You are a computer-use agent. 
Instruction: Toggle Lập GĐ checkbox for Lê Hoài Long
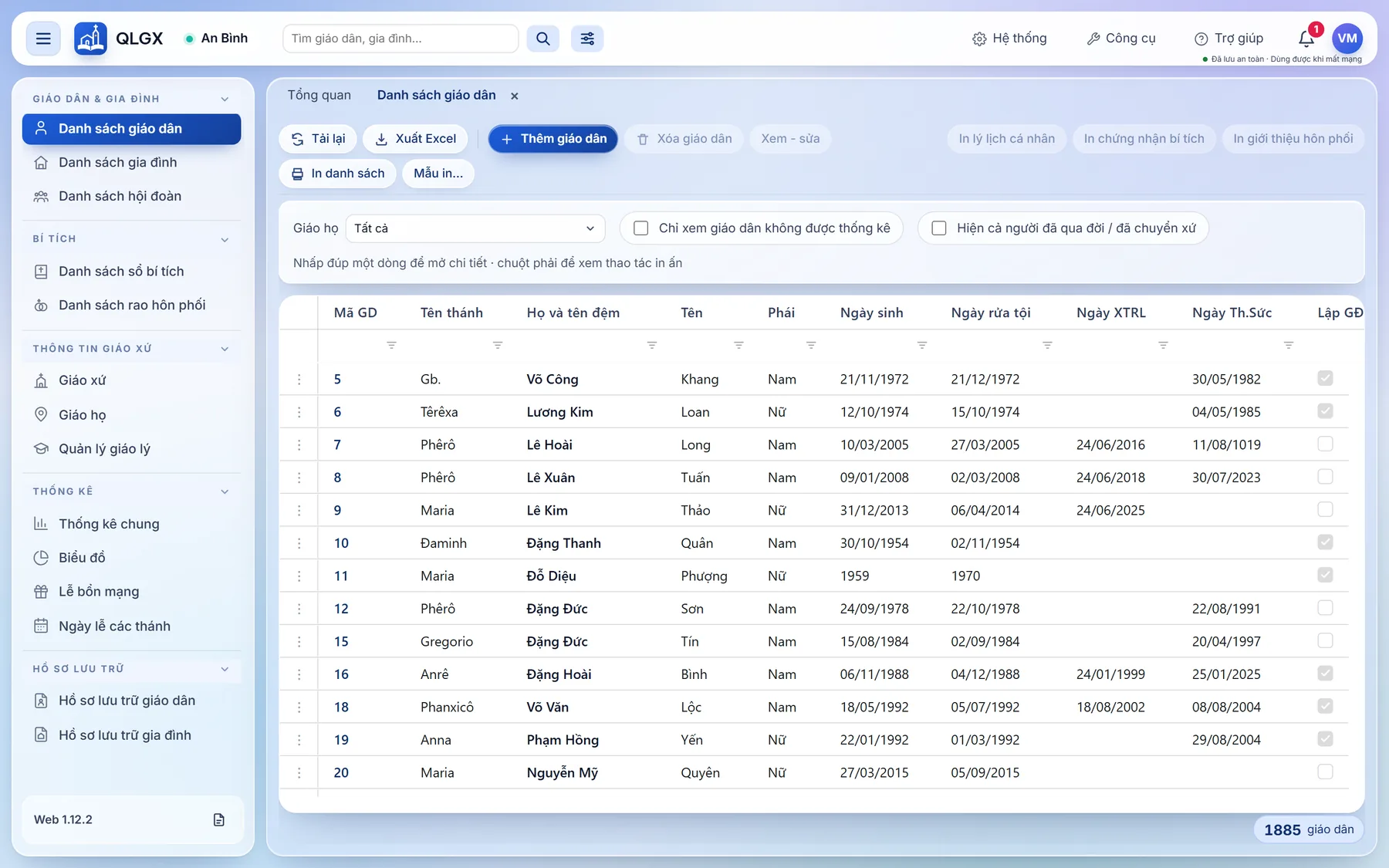[1325, 444]
